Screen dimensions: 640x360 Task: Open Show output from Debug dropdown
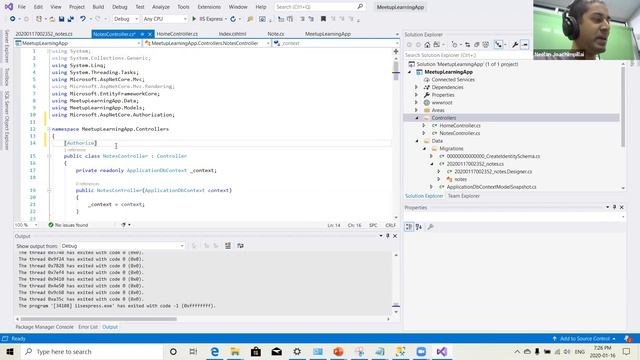click(x=122, y=246)
